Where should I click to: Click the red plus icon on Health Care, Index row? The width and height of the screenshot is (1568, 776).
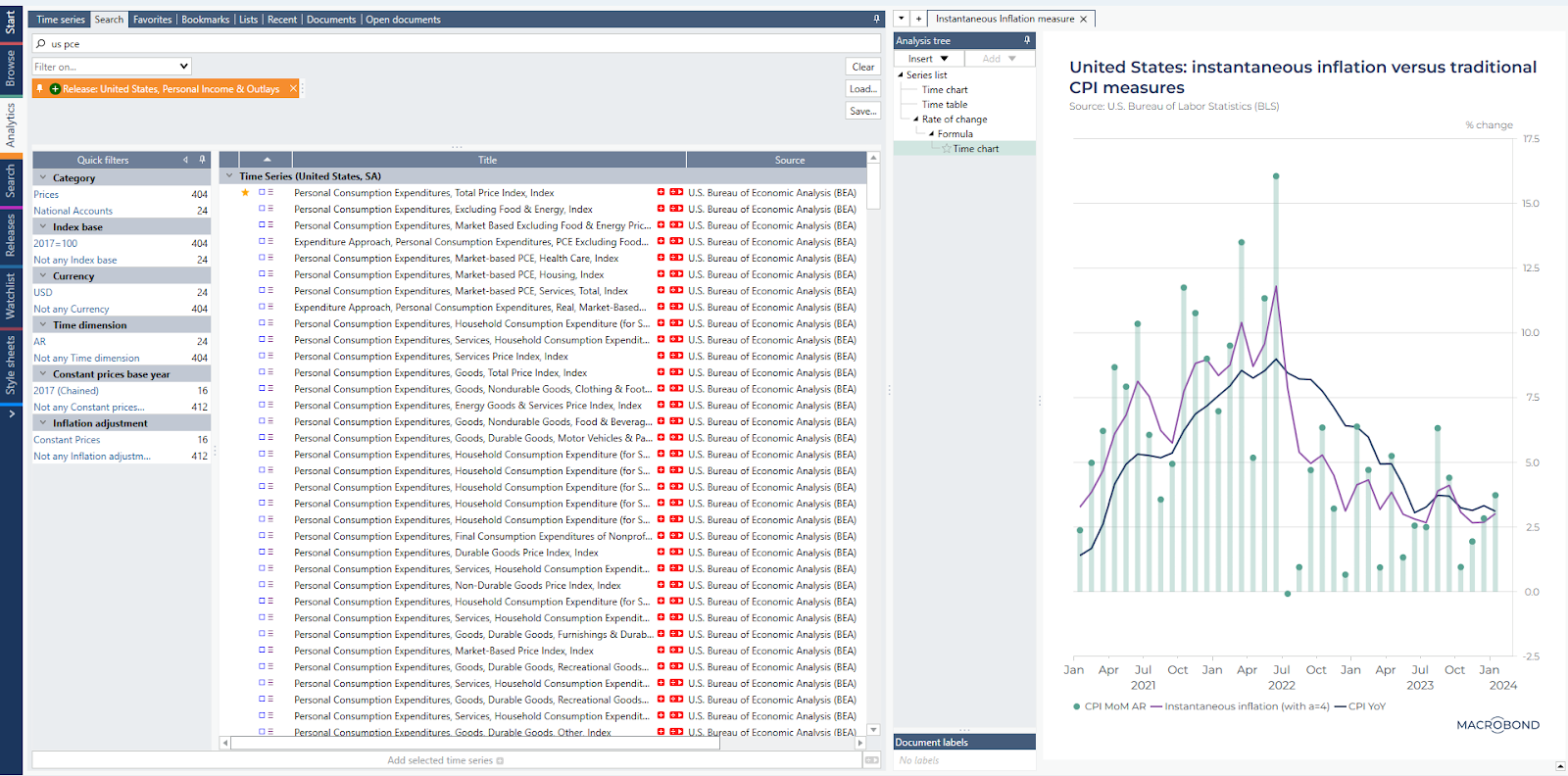tap(661, 258)
